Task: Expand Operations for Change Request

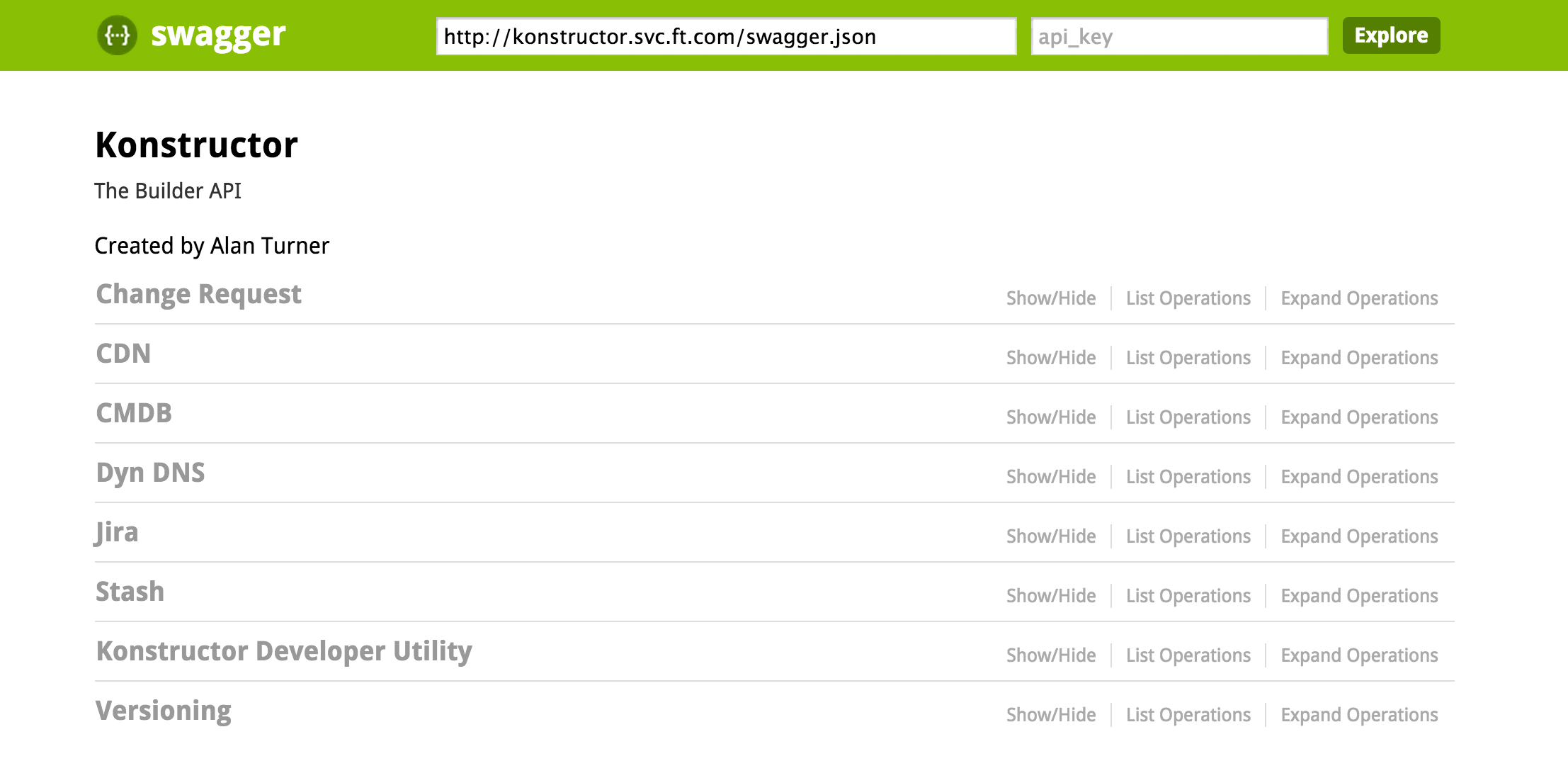Action: click(1359, 298)
